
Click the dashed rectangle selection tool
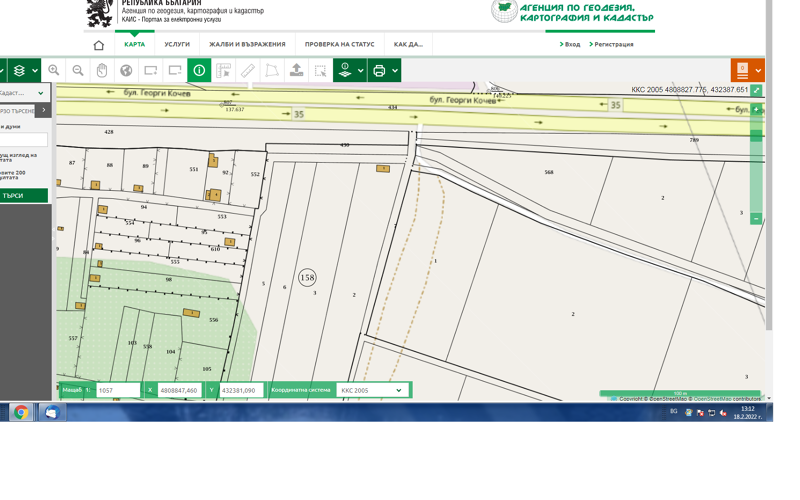[x=320, y=71]
